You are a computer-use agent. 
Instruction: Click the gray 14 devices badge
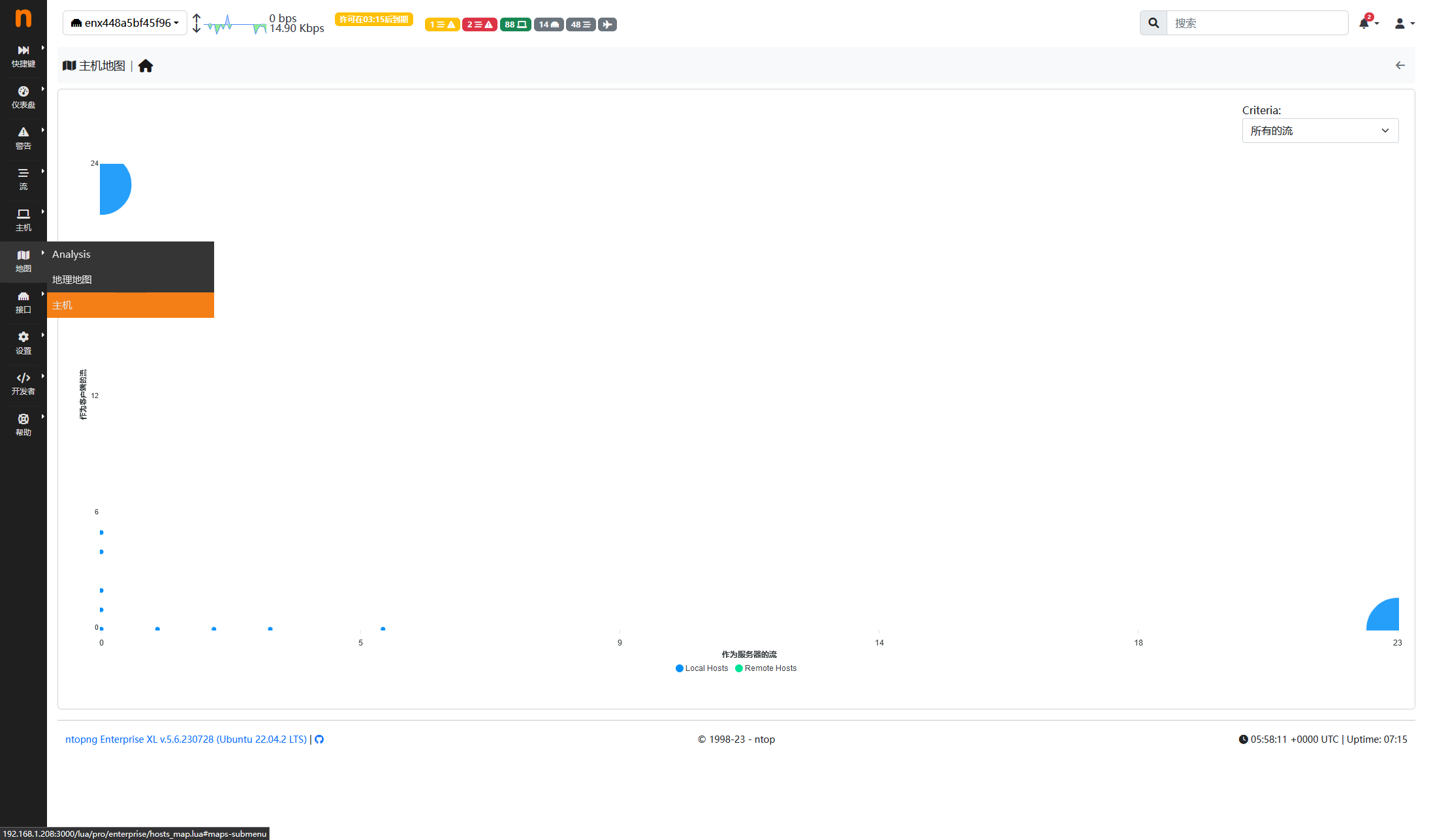[549, 25]
